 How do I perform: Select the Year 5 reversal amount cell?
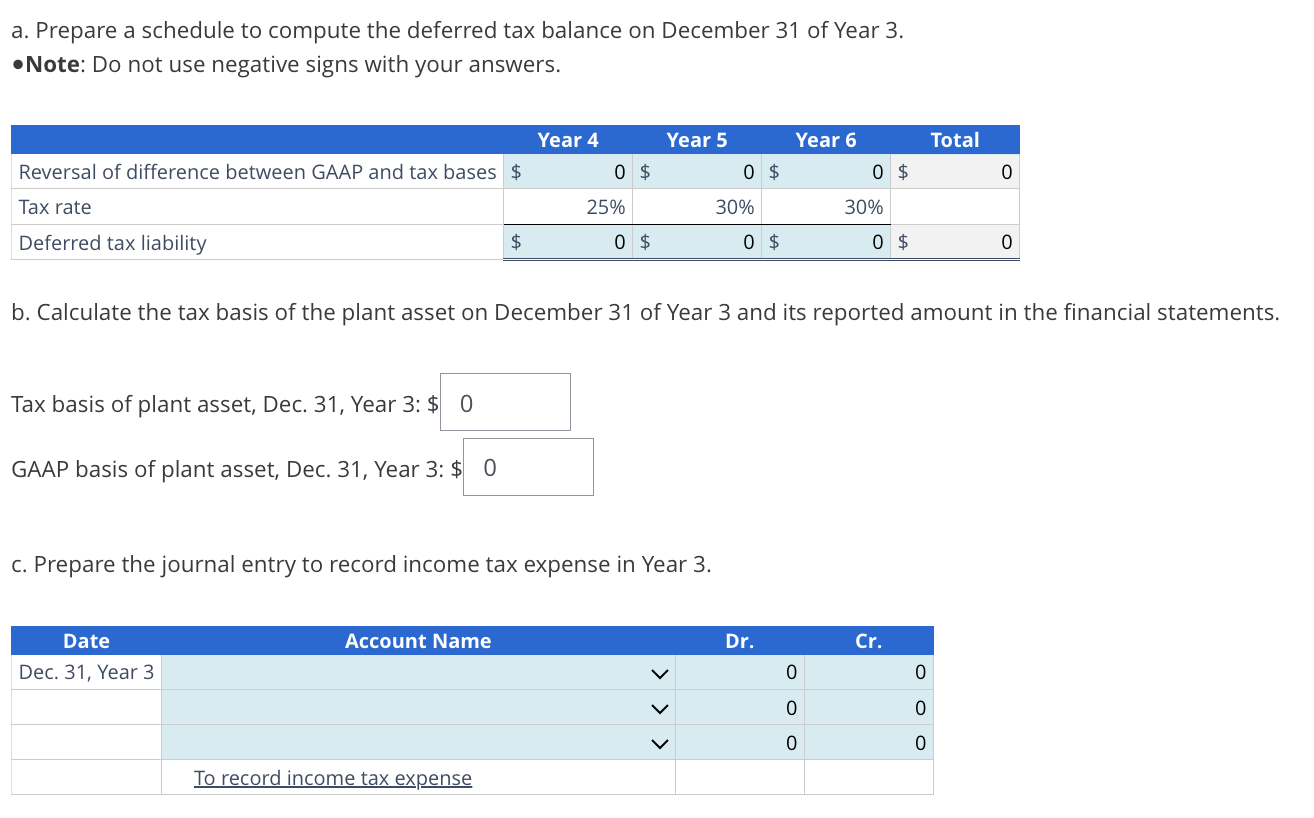[710, 171]
